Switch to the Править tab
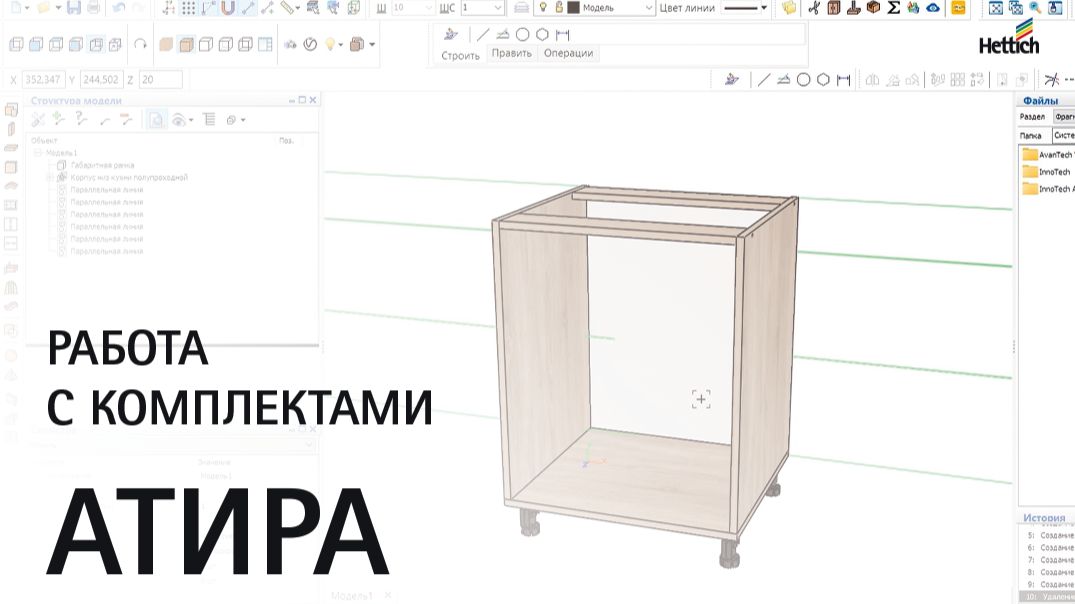This screenshot has width=1075, height=604. point(511,53)
